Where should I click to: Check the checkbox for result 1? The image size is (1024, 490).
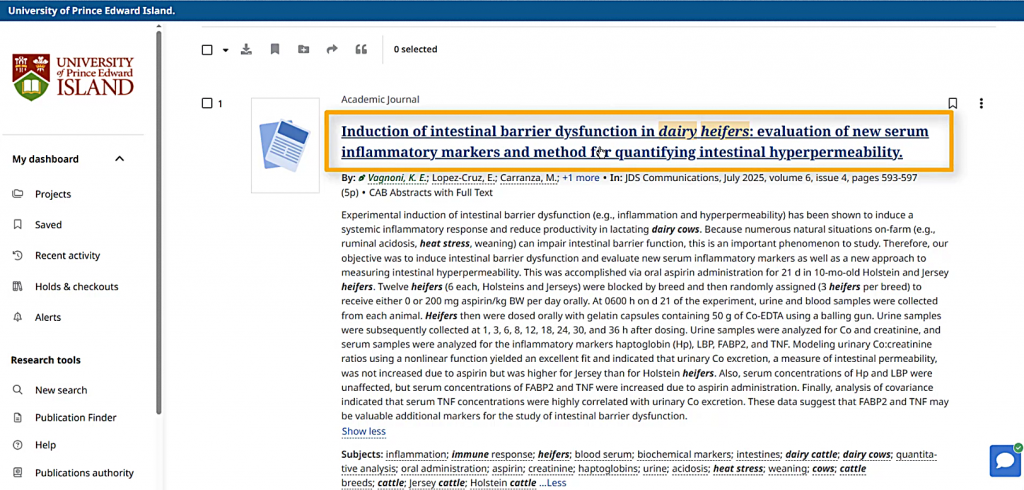pyautogui.click(x=207, y=103)
